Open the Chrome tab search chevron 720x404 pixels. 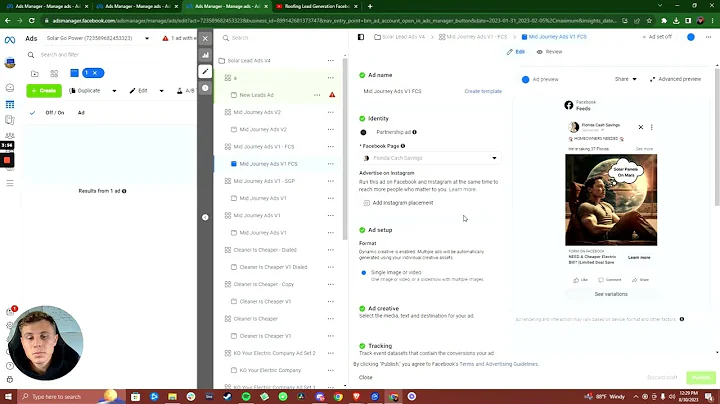point(660,6)
